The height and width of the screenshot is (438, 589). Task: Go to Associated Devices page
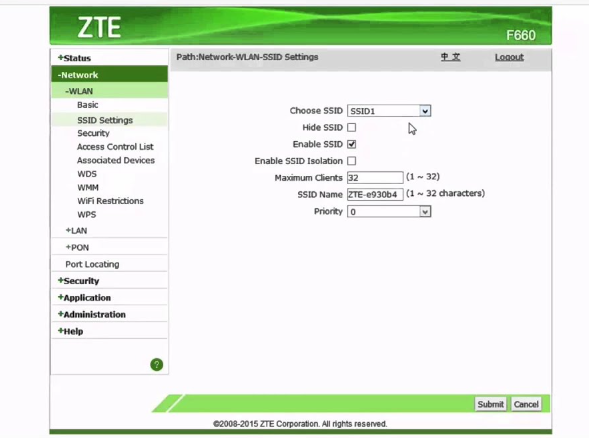point(116,160)
